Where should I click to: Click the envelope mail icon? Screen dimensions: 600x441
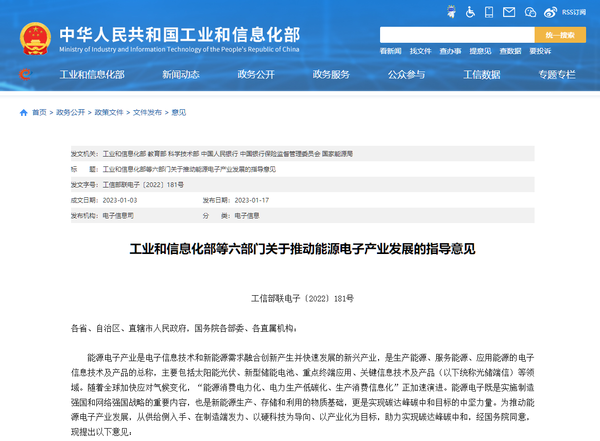click(509, 12)
